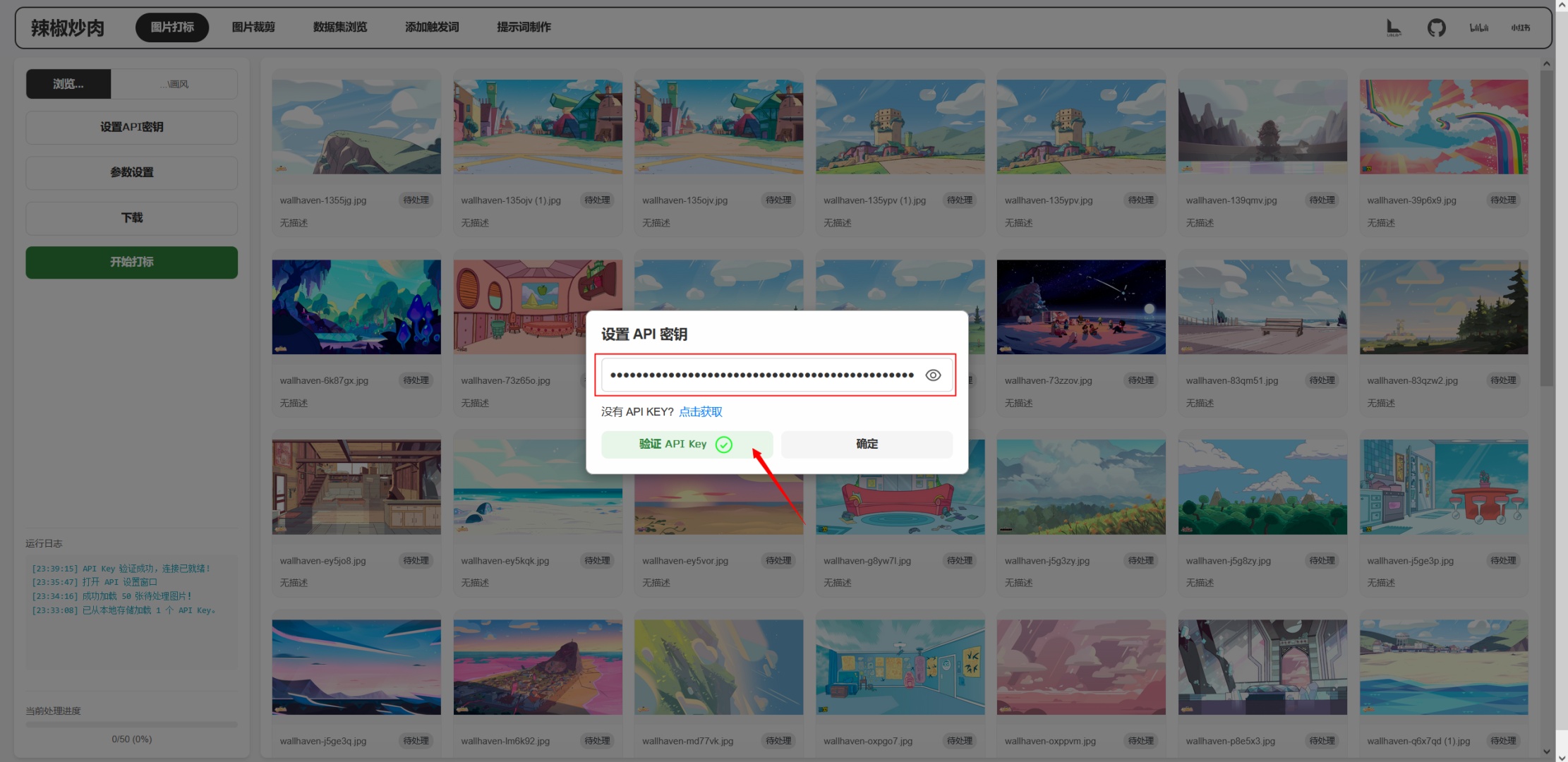The image size is (1568, 762).
Task: Select the rainbow wallhaven-39p6x9.jpg thumbnail
Action: [1443, 127]
